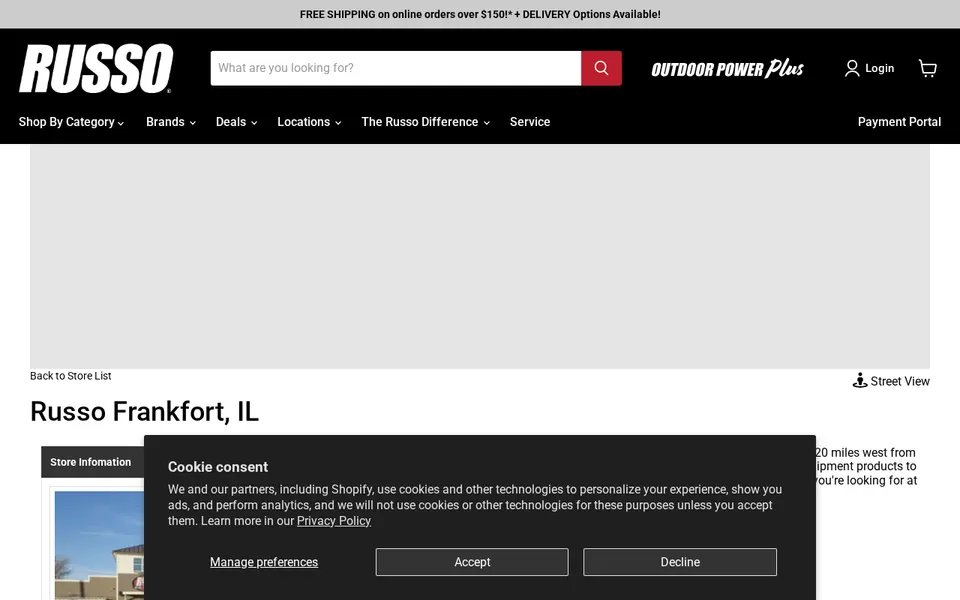Click the Russo logo
This screenshot has width=960, height=600.
96,68
